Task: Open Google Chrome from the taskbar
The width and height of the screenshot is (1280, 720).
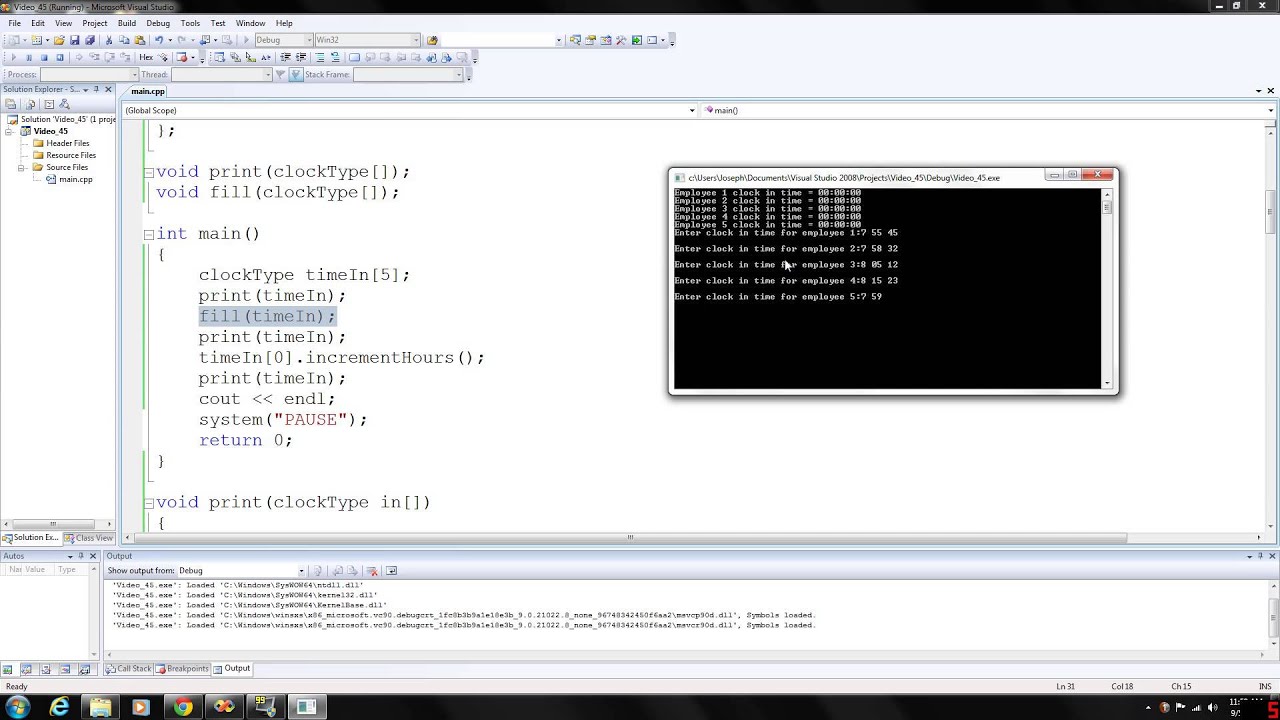Action: [183, 707]
